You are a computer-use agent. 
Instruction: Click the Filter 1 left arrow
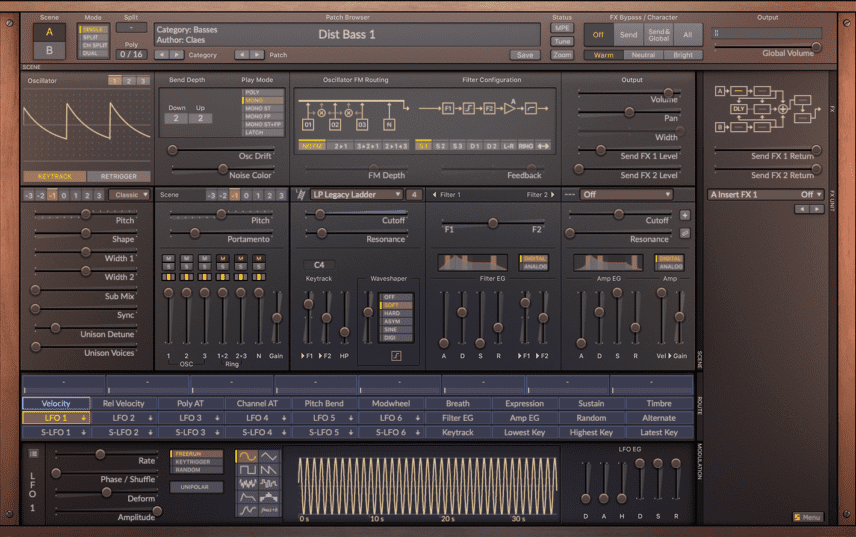[435, 194]
